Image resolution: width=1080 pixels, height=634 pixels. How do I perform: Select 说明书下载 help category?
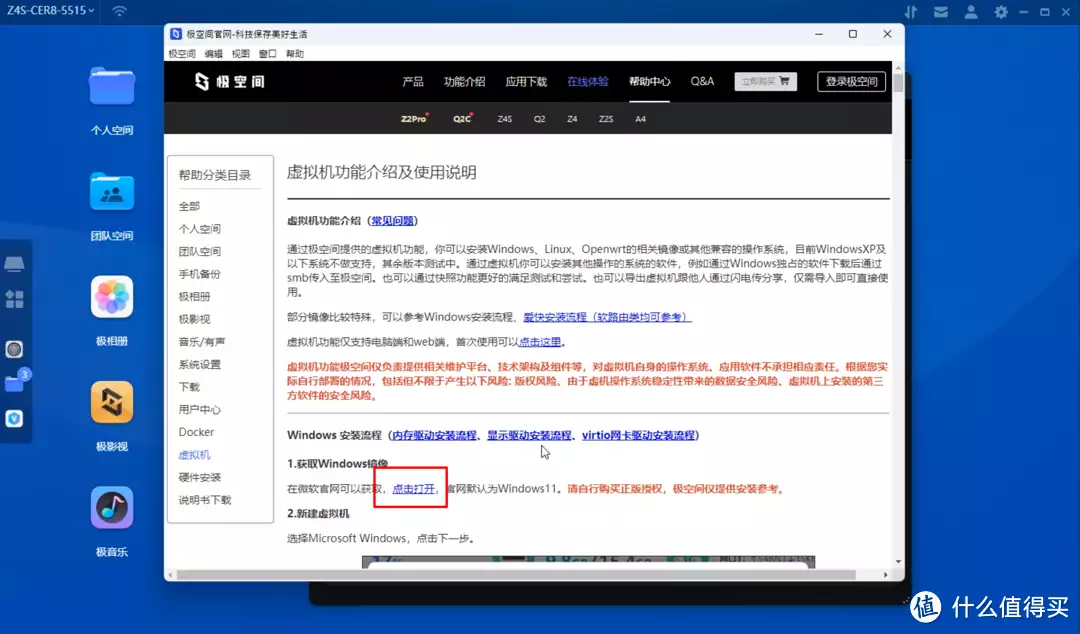(205, 500)
